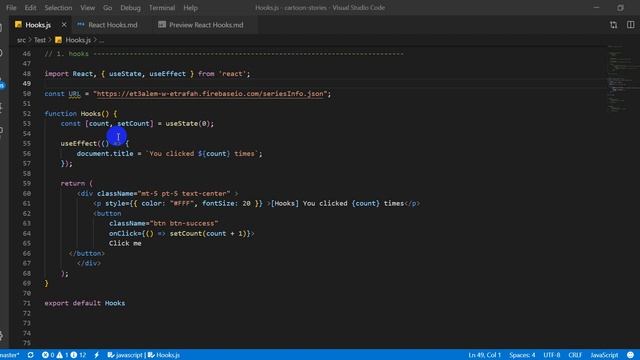
Task: Click the lightning bolt status icon
Action: click(97, 355)
